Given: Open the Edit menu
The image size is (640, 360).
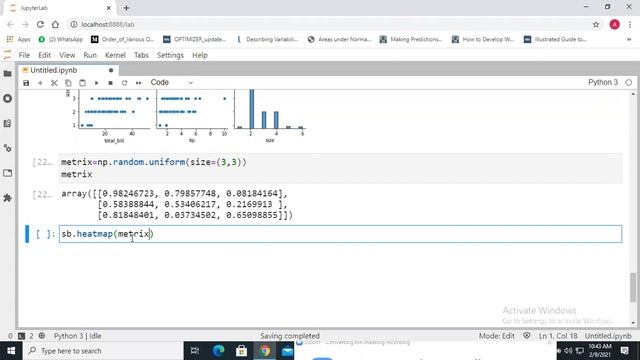Looking at the screenshot, I should pos(44,55).
